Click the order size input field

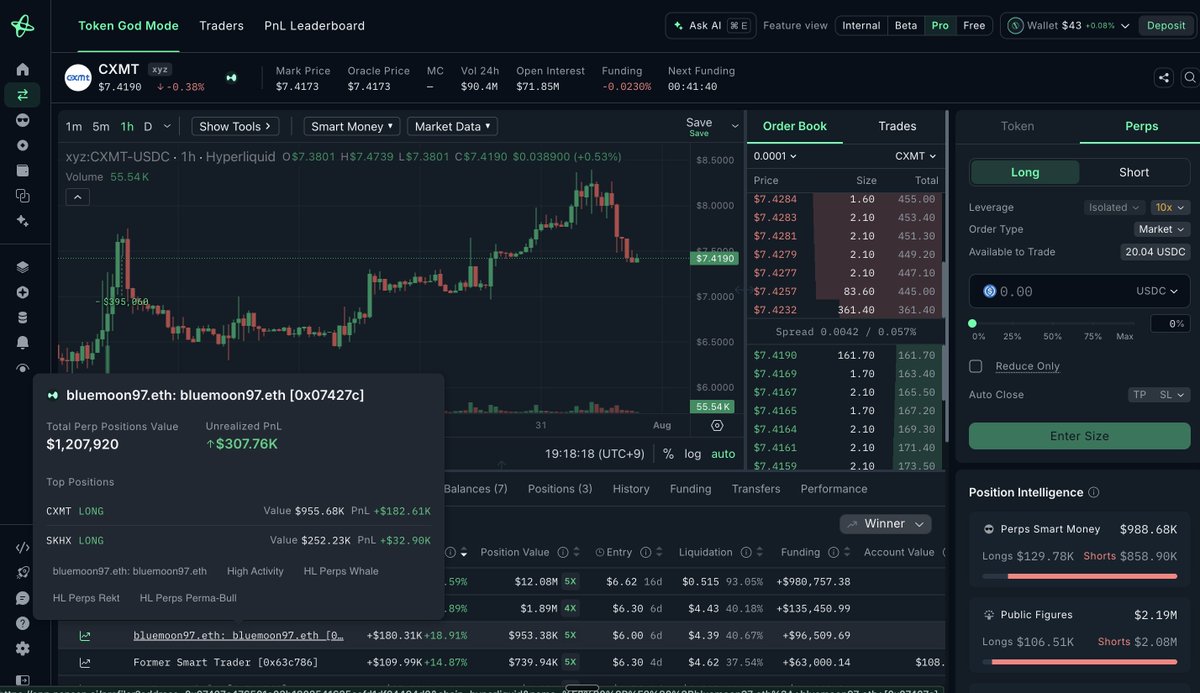(x=1079, y=291)
